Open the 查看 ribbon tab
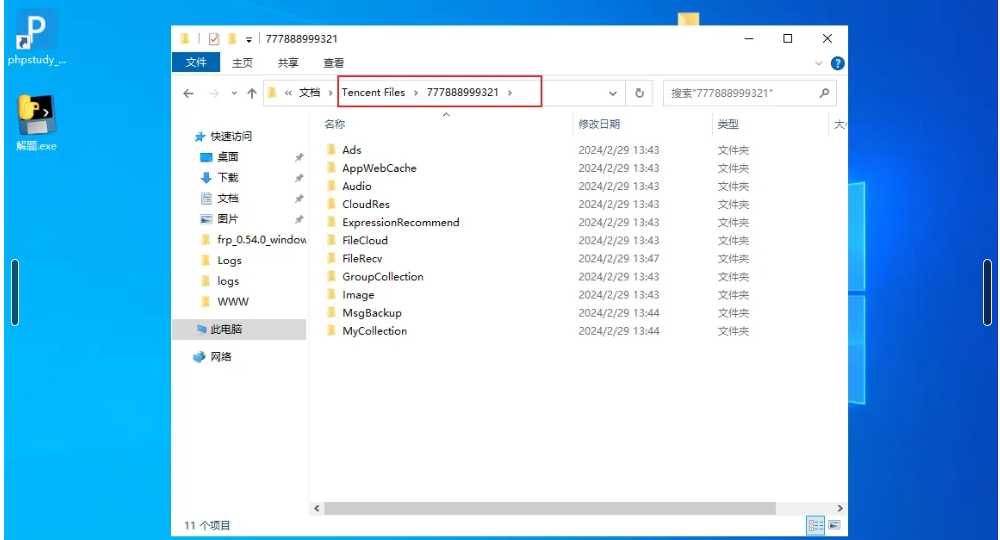The height and width of the screenshot is (540, 1000). pyautogui.click(x=334, y=62)
